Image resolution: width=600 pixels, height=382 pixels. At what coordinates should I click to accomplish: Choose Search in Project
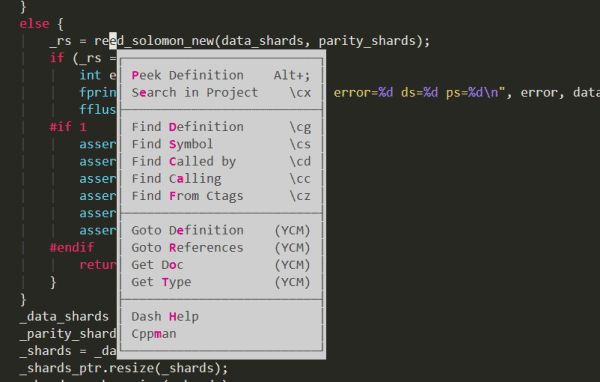(221, 93)
